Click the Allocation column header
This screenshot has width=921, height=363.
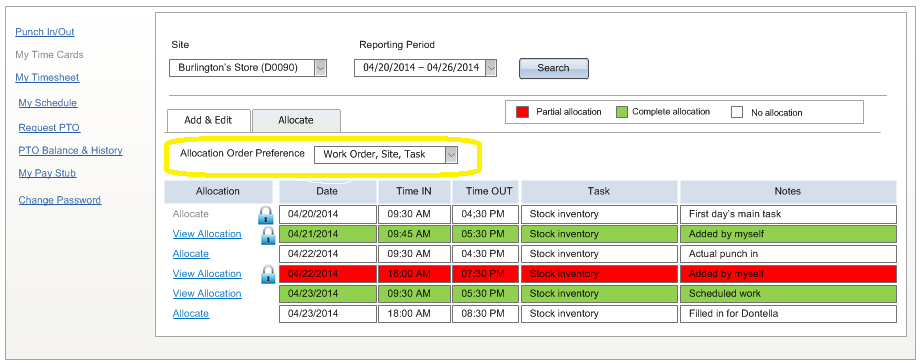(x=218, y=191)
